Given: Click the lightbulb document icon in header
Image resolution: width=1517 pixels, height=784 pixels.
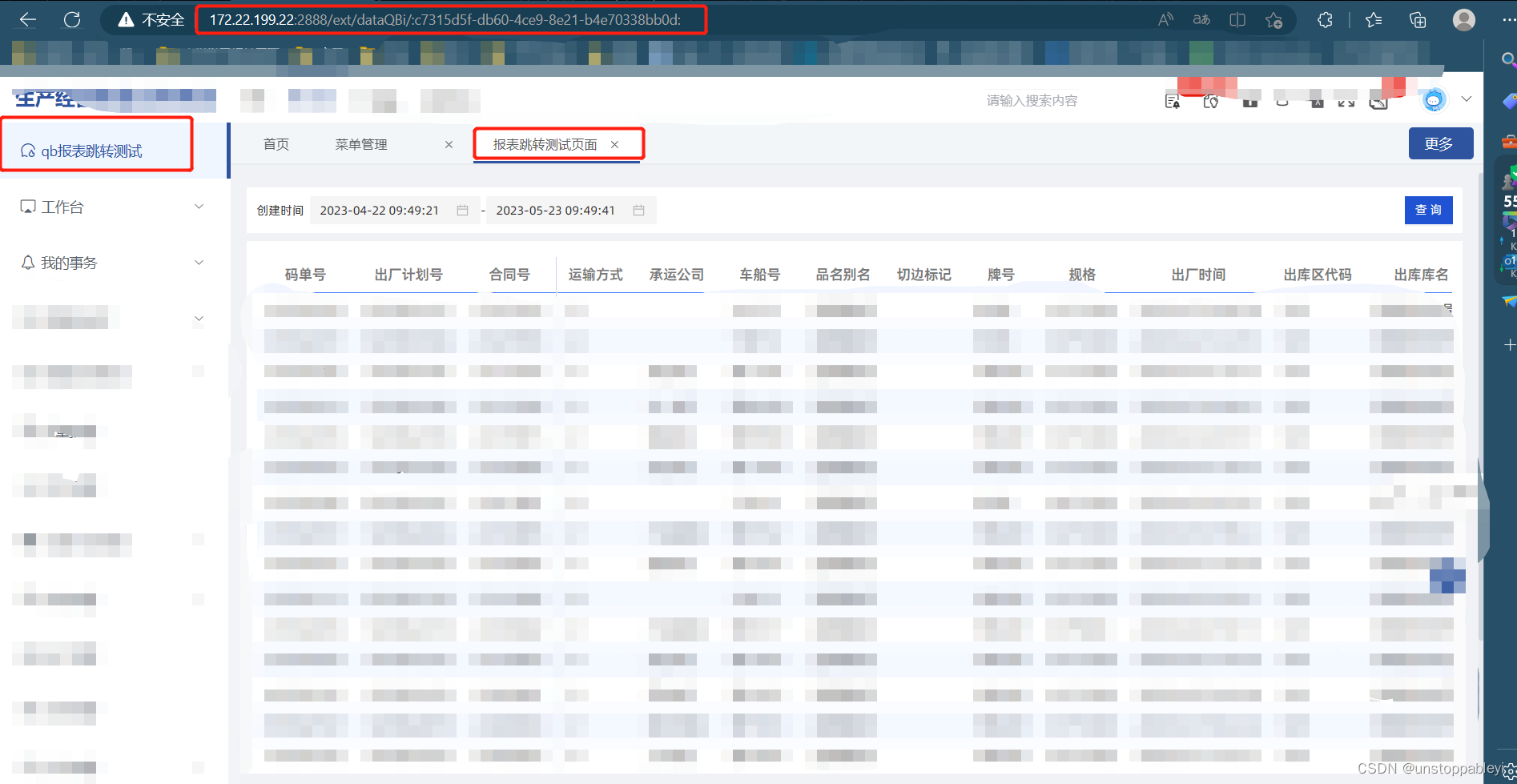Looking at the screenshot, I should coord(1211,101).
